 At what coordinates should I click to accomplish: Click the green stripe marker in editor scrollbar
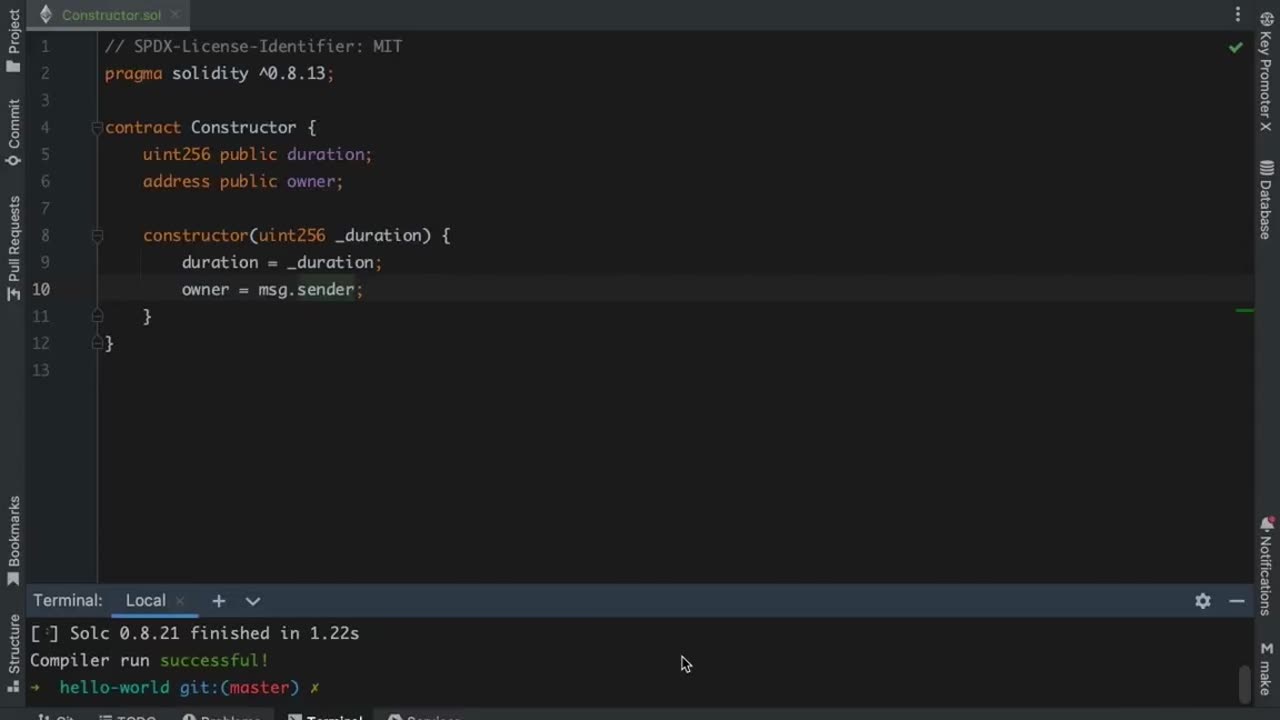tap(1245, 311)
